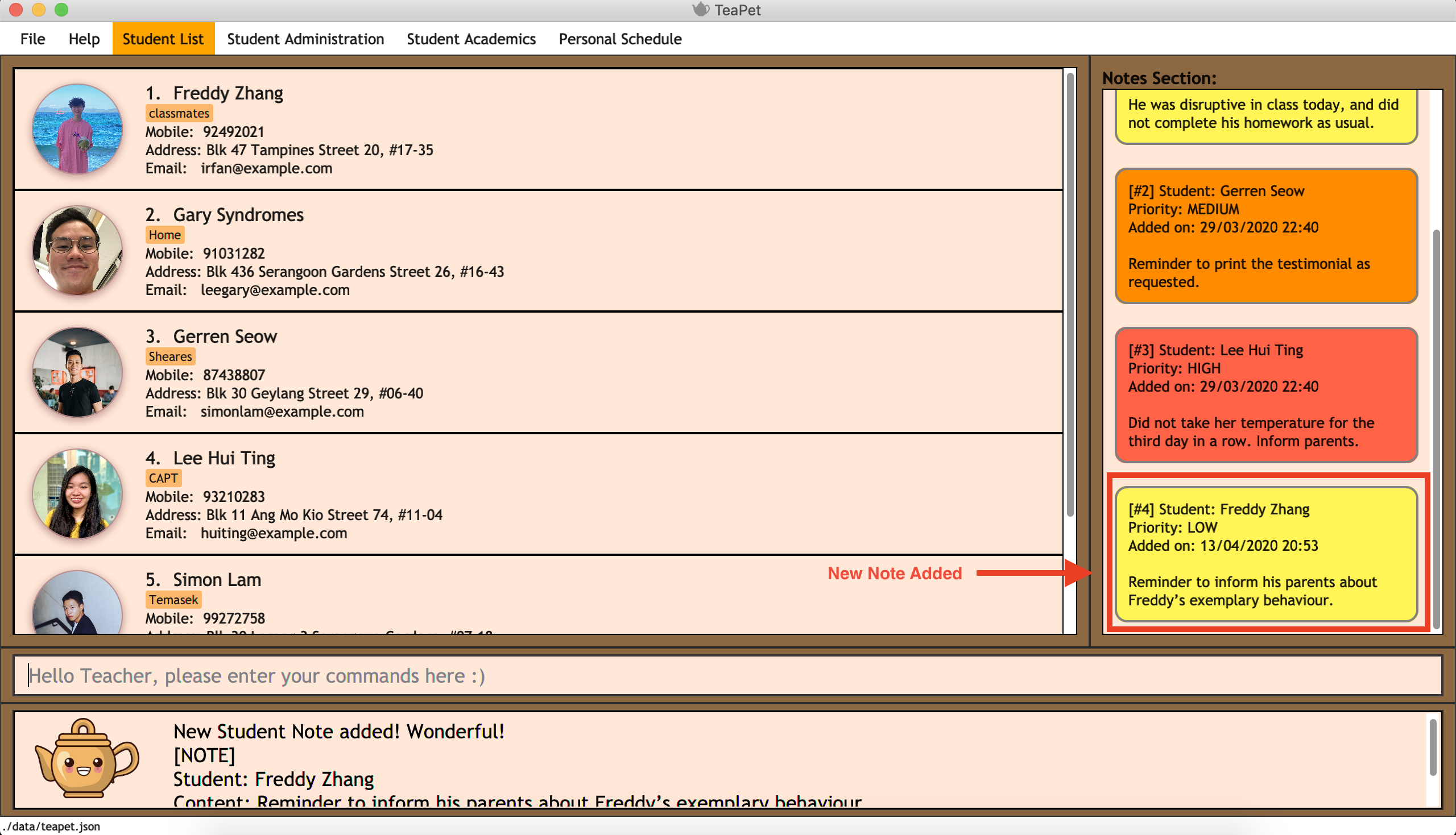Viewport: 1456px width, 835px height.
Task: Select note #2 for Gerren Seow
Action: [1266, 236]
